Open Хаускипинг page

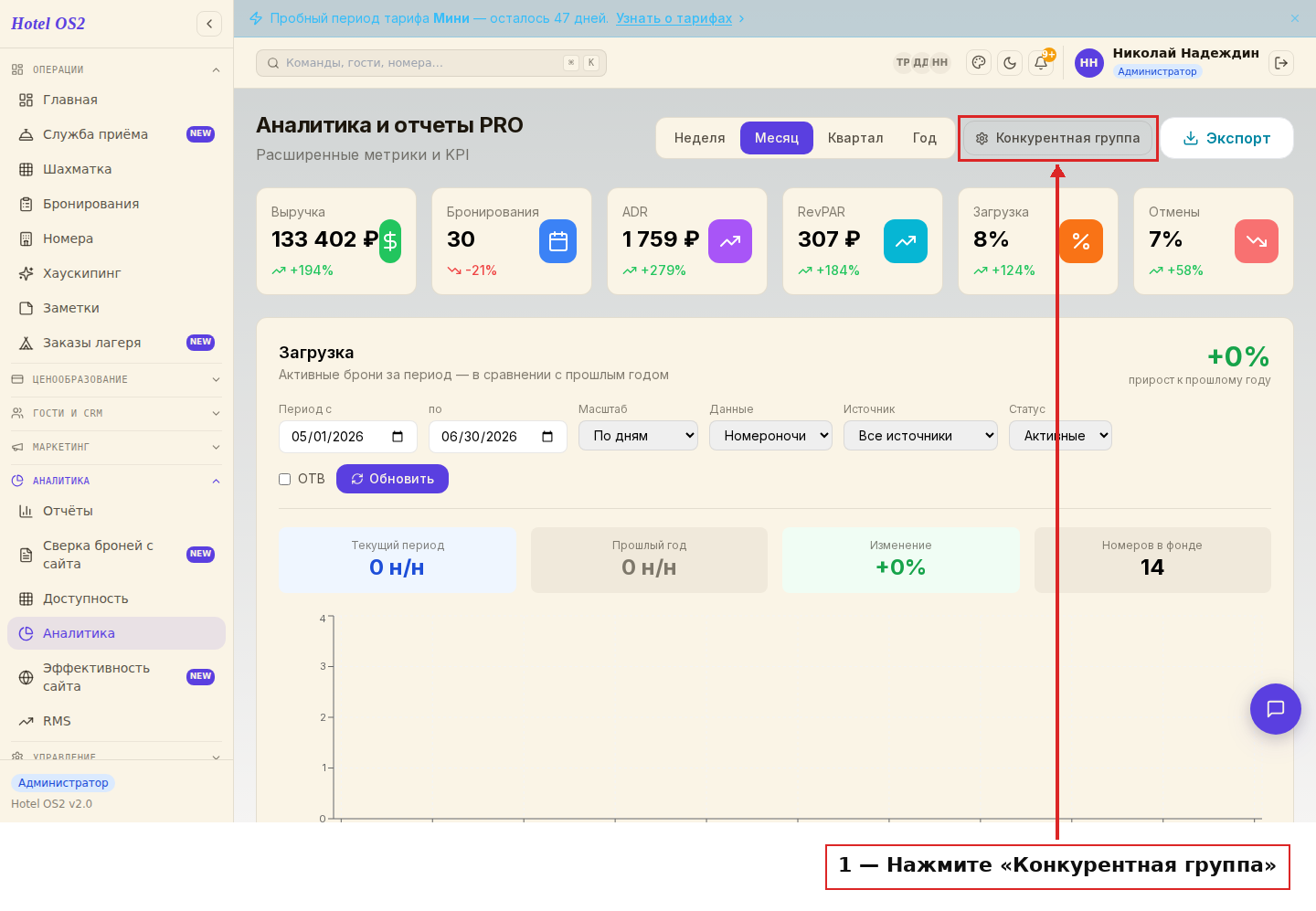click(116, 273)
